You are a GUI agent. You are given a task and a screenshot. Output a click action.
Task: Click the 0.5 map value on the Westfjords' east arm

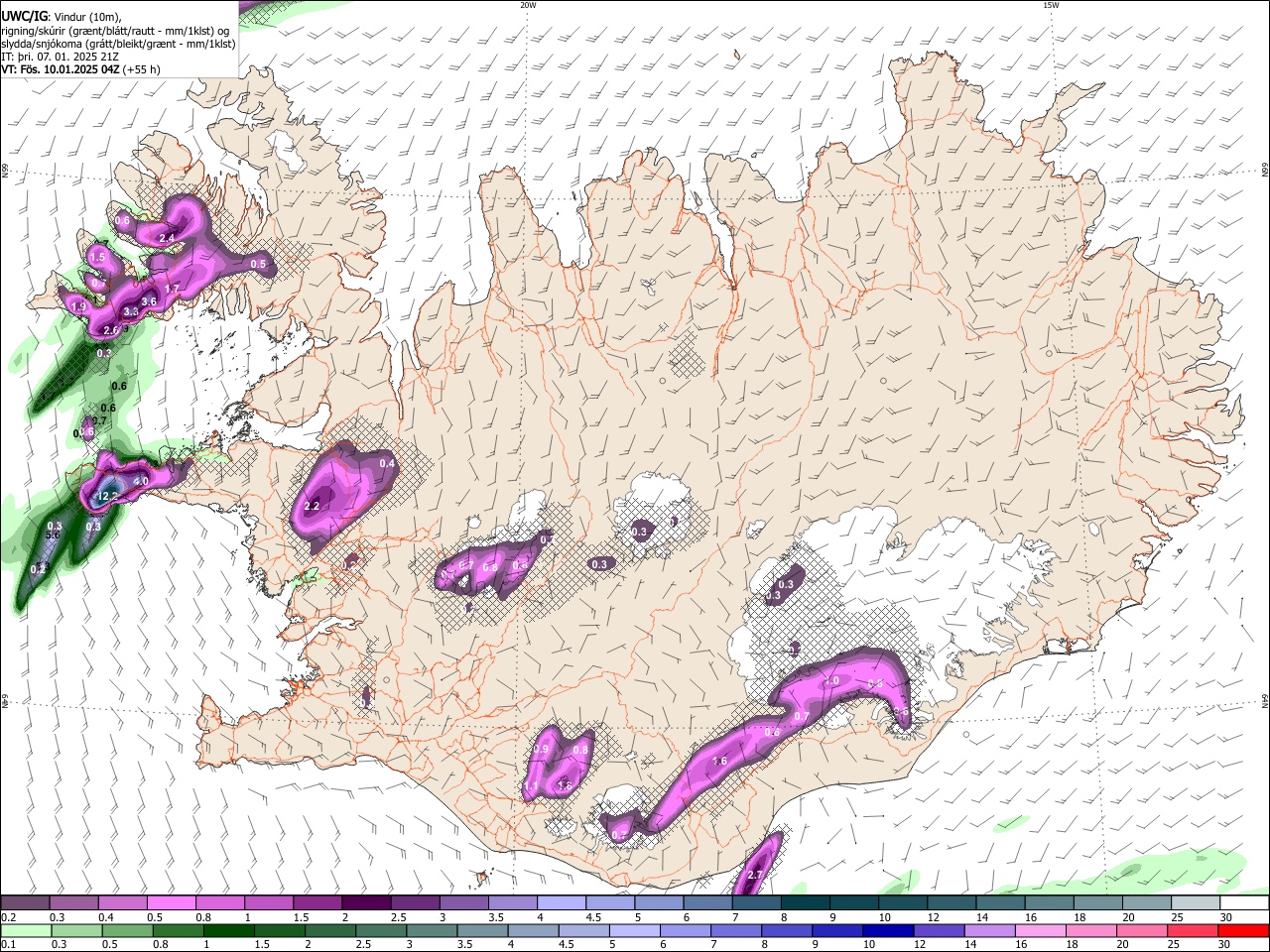[x=258, y=265]
